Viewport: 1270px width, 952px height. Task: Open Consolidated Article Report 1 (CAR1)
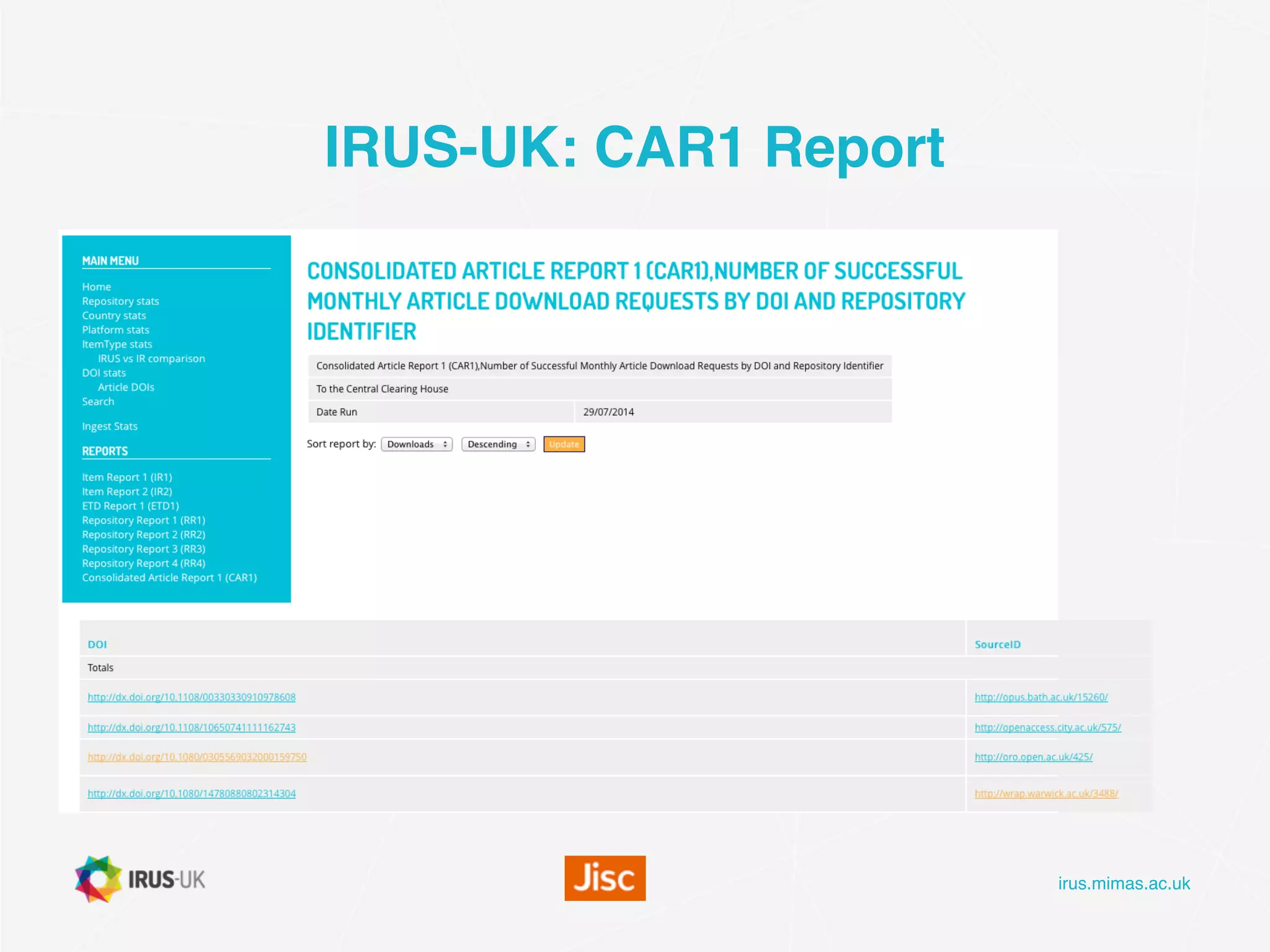click(169, 578)
